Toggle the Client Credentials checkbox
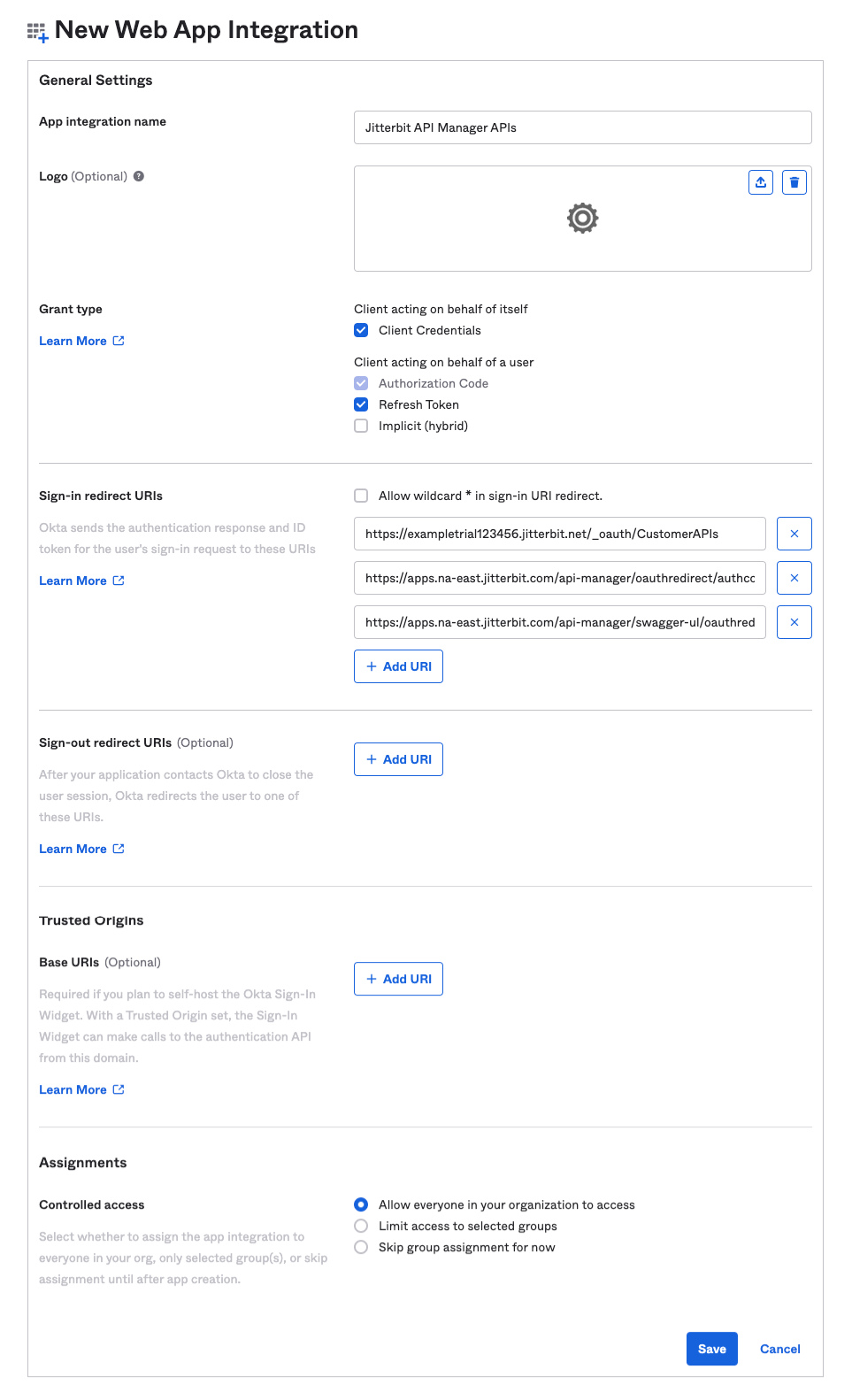852x1400 pixels. [361, 330]
